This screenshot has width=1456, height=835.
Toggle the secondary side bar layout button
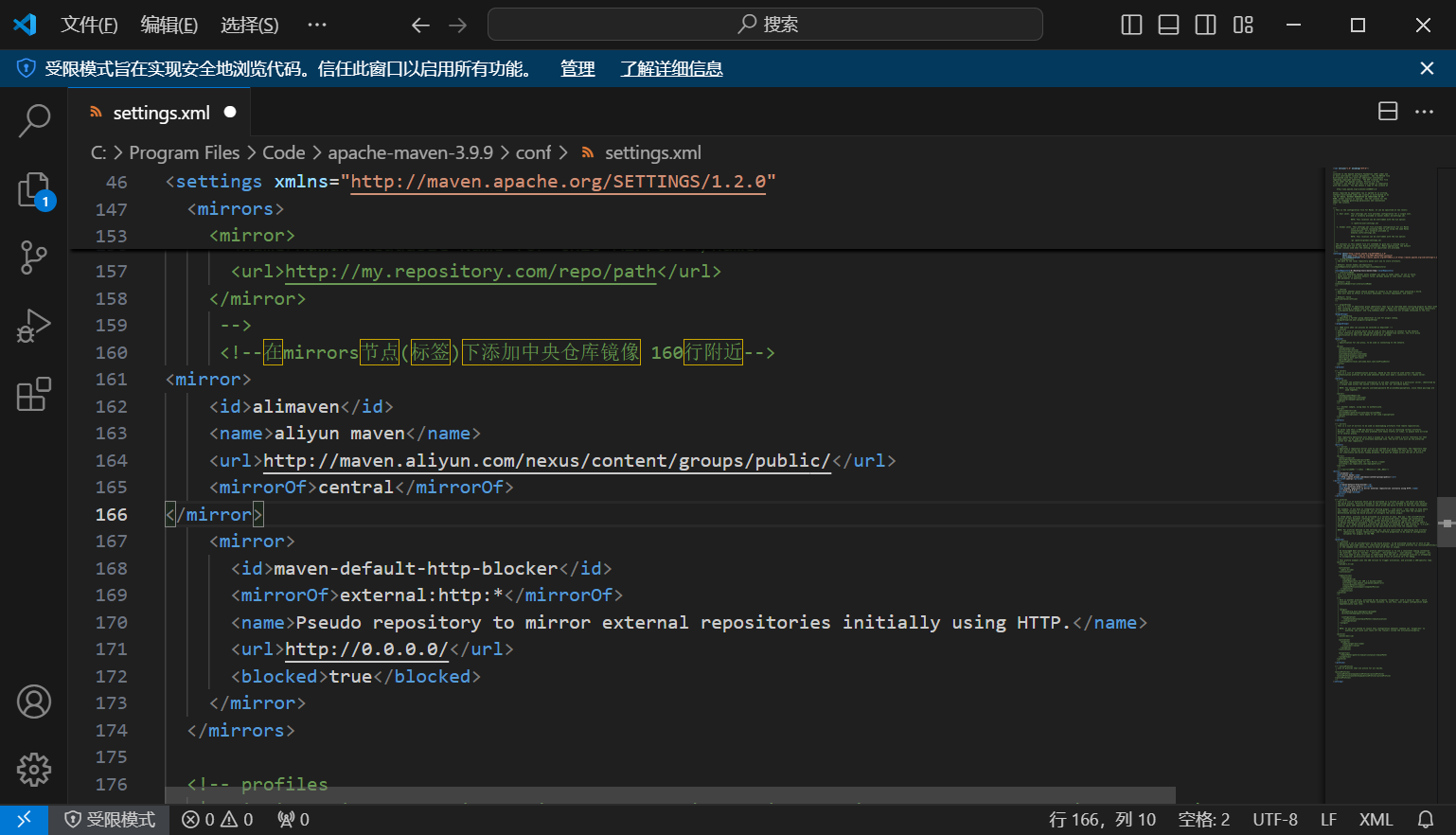click(1205, 25)
